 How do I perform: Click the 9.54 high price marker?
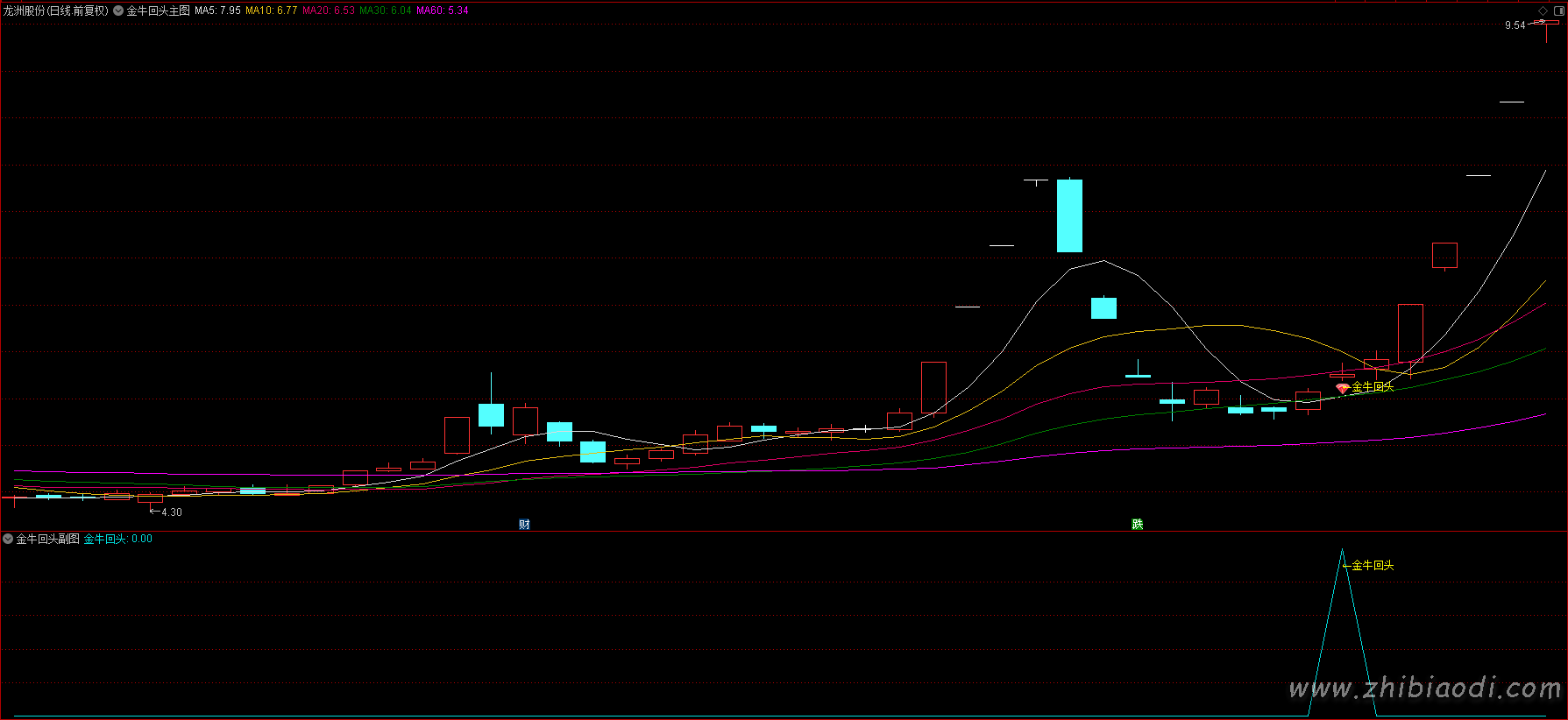[x=1515, y=25]
